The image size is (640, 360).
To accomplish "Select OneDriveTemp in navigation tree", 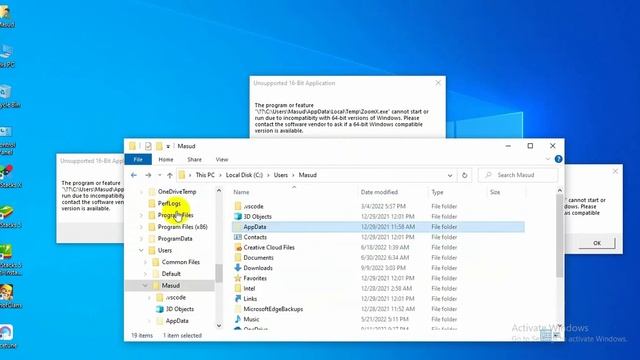I will (x=177, y=191).
